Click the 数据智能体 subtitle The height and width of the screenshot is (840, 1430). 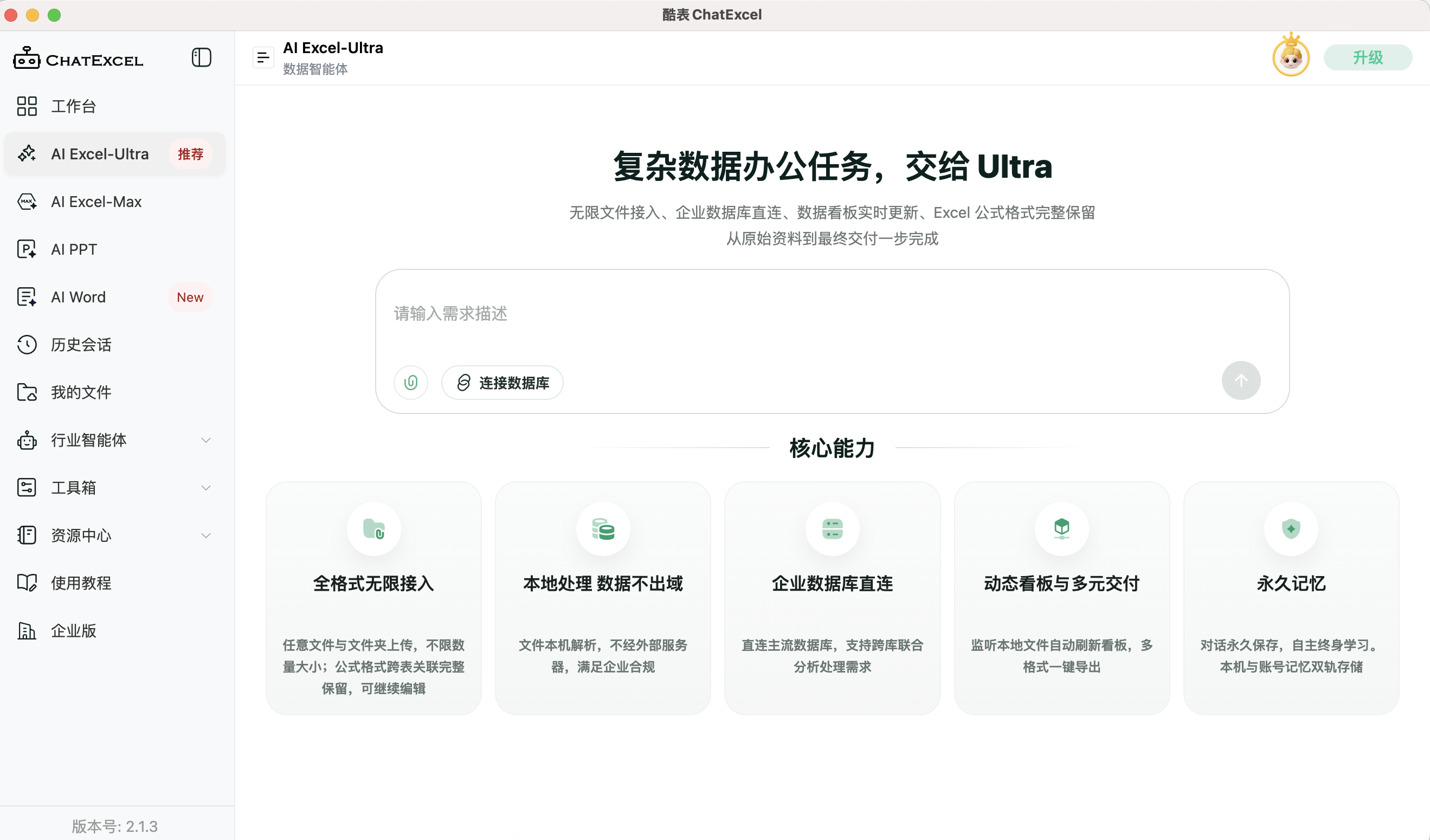point(315,69)
